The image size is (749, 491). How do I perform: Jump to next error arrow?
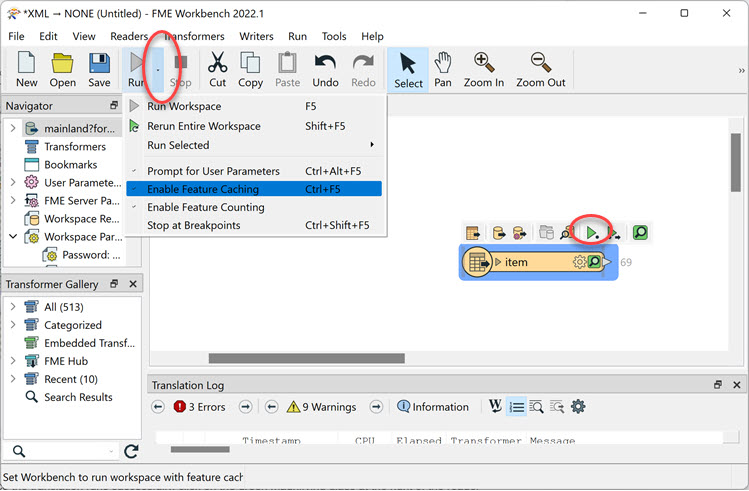246,407
